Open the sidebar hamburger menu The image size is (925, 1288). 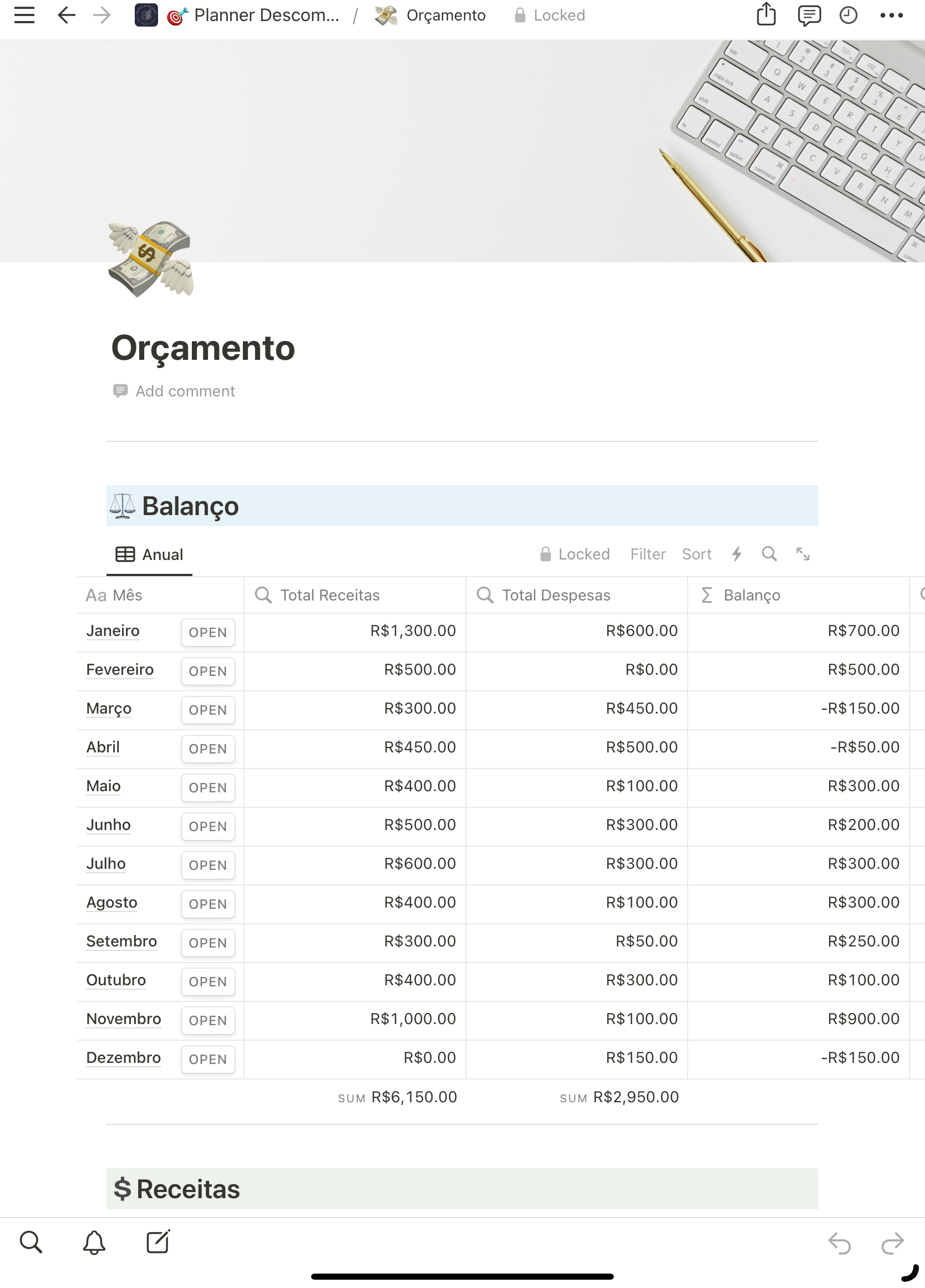click(24, 16)
